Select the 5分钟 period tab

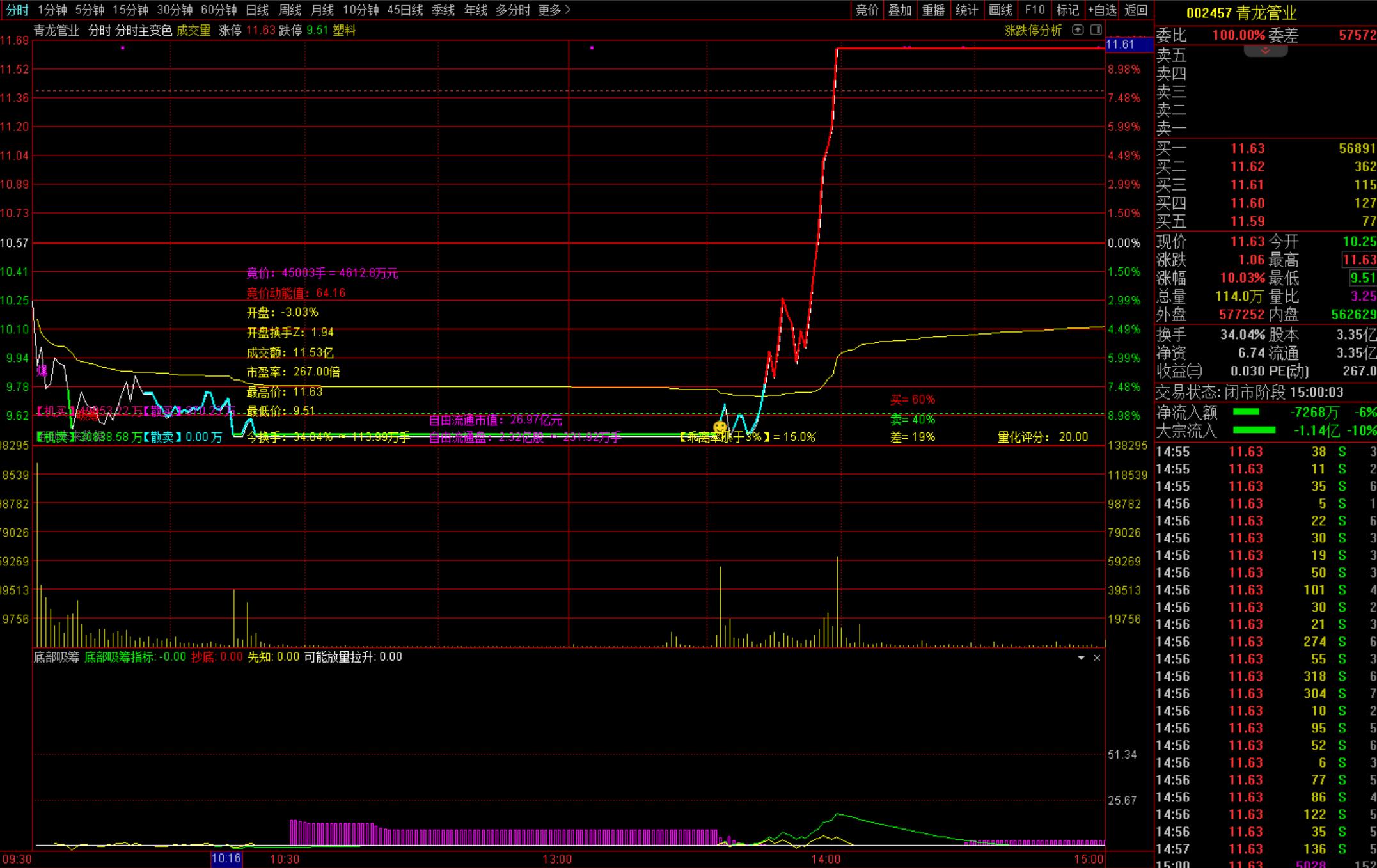90,10
